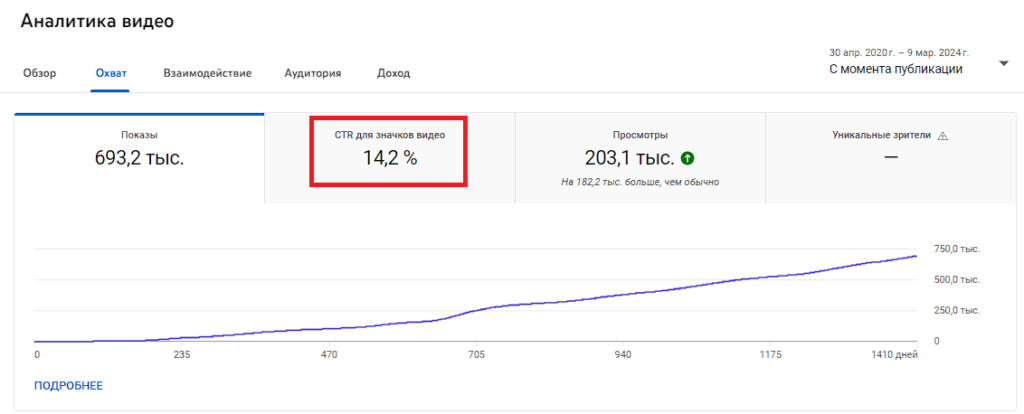Select the Охват tab

110,73
